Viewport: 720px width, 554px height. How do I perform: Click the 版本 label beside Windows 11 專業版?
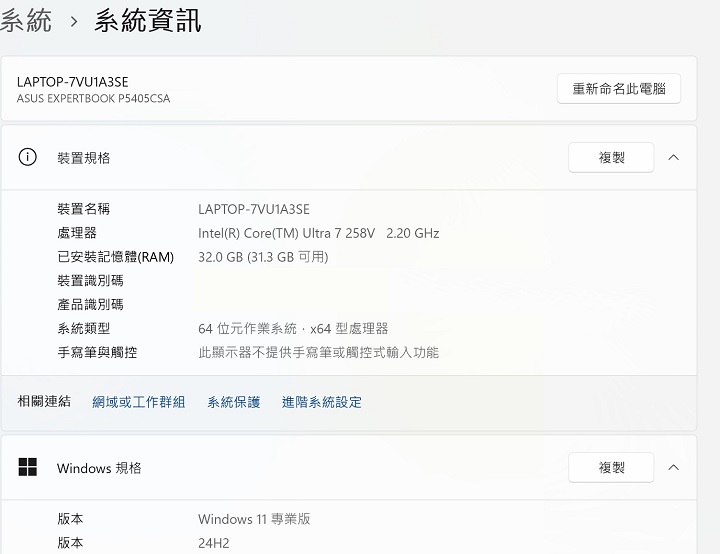point(70,519)
